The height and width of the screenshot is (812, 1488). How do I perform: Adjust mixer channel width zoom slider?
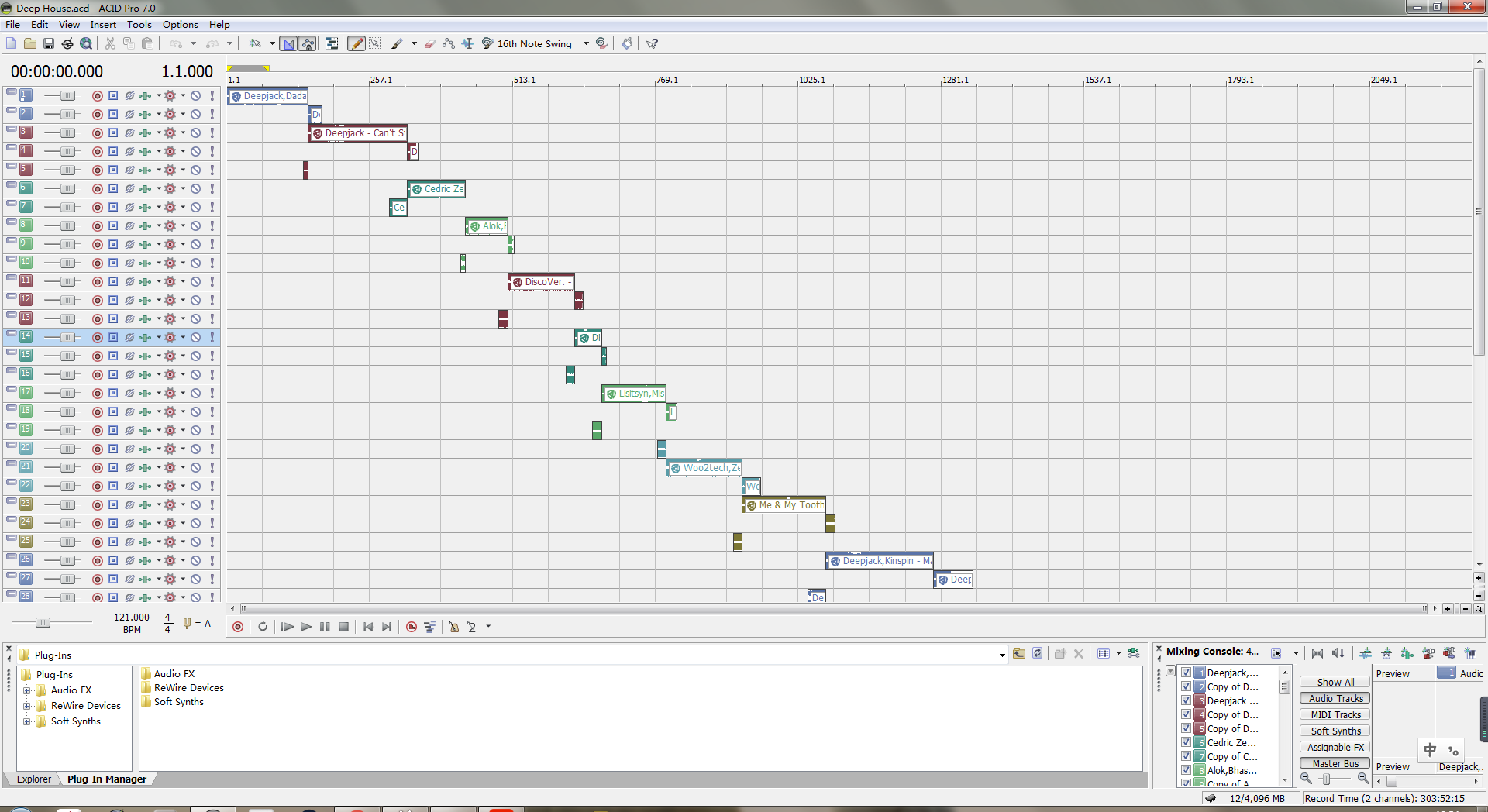[1326, 779]
